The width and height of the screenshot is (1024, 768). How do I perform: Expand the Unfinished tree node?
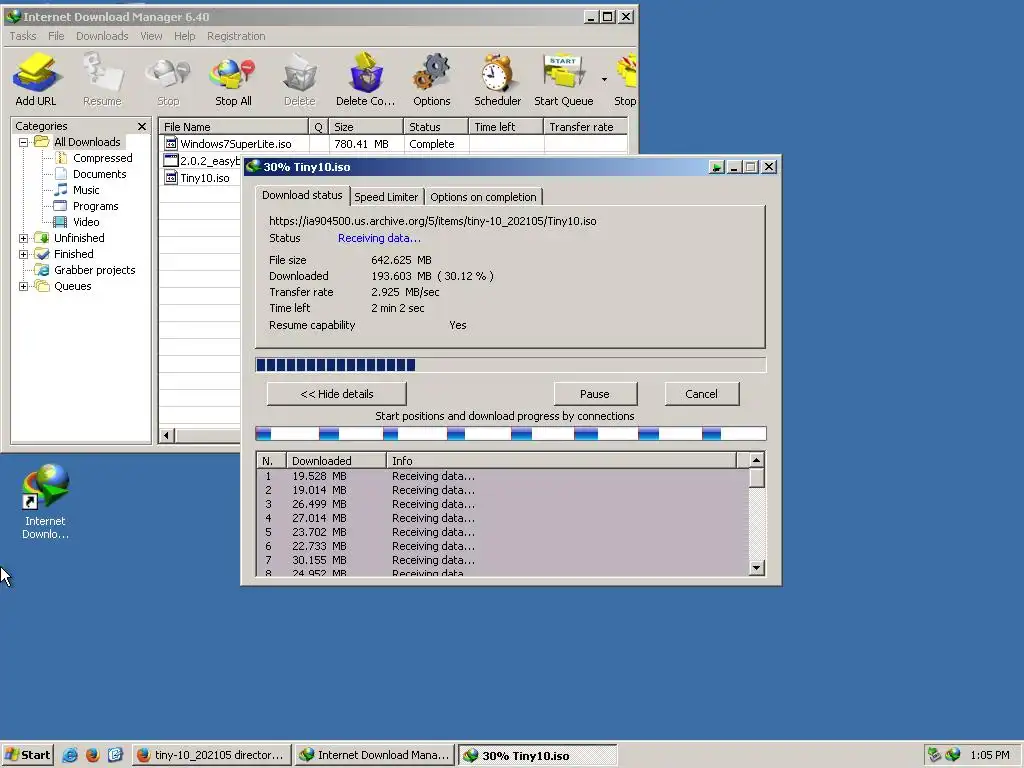click(x=24, y=238)
